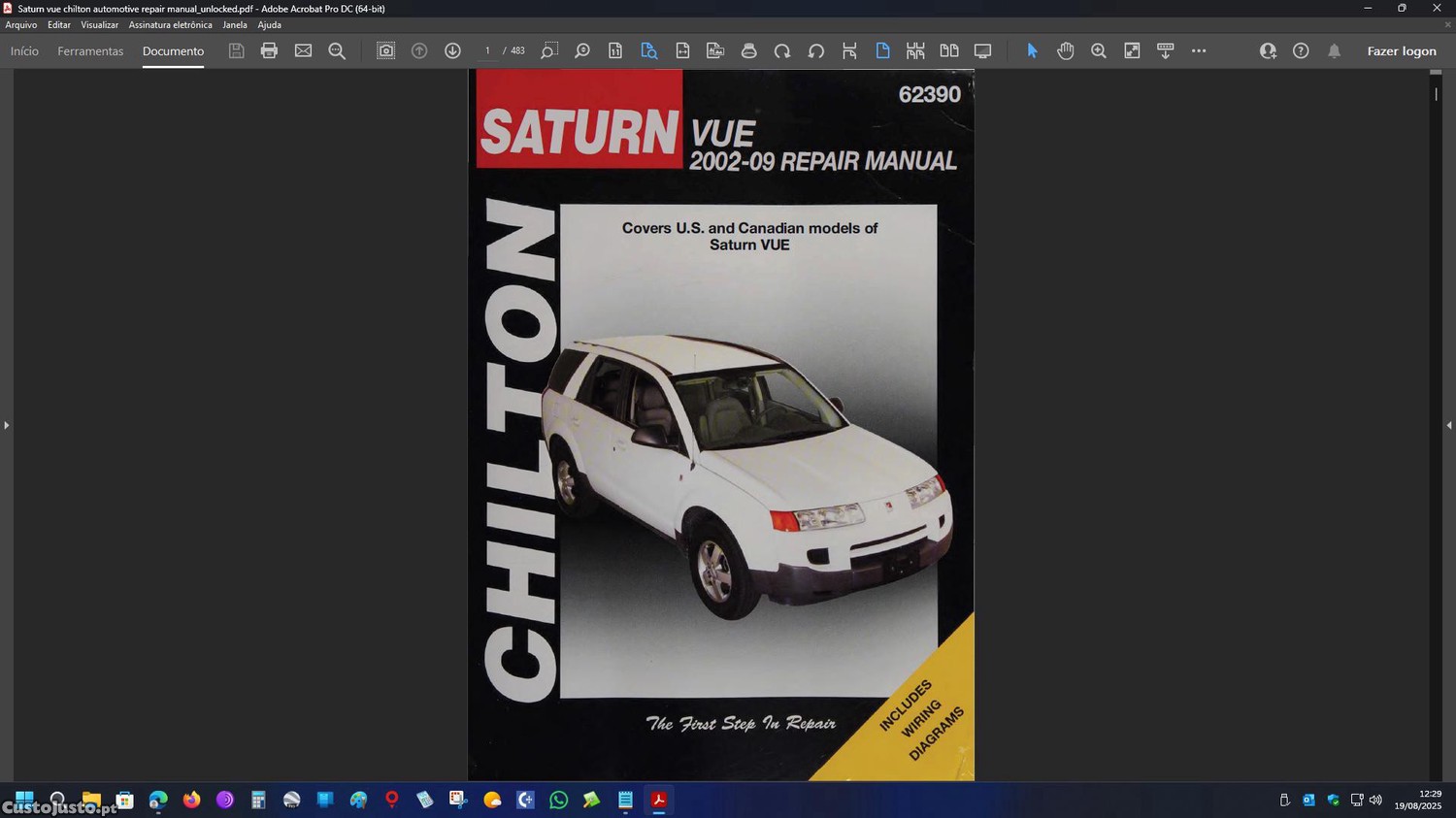Activate the arrow selection tool
Image resolution: width=1456 pixels, height=818 pixels.
pos(1032,50)
